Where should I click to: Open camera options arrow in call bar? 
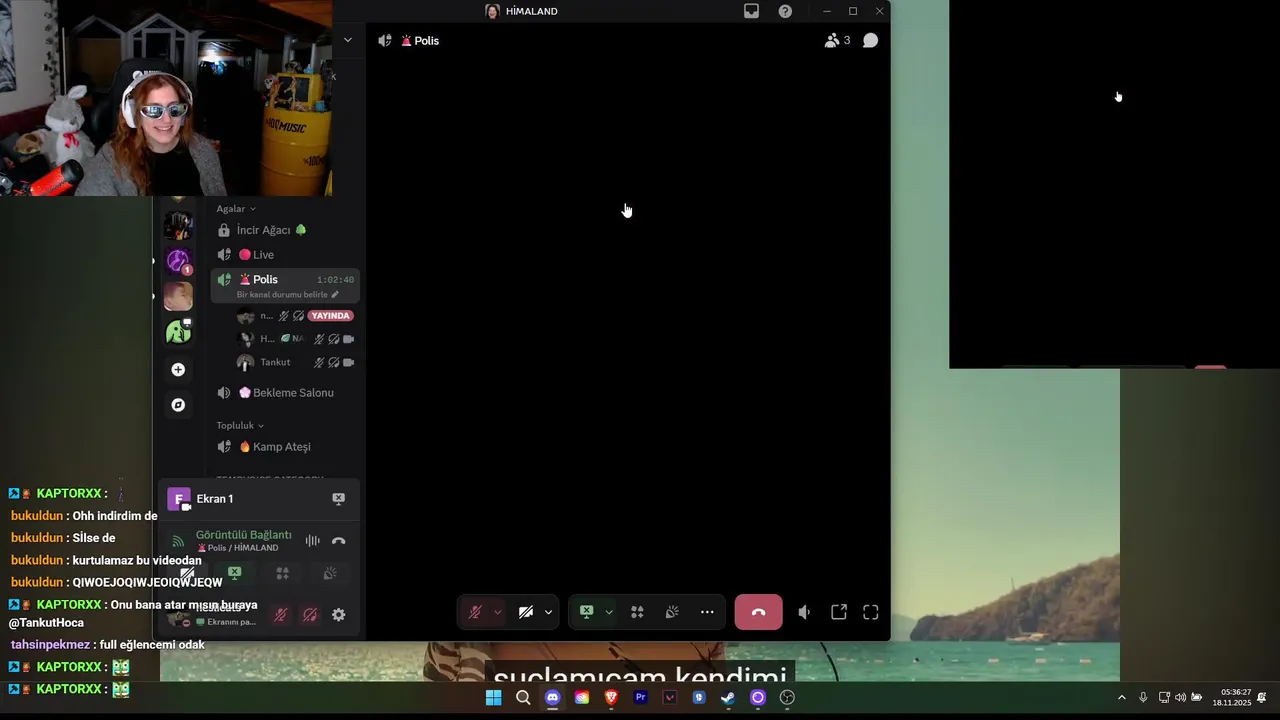[548, 612]
